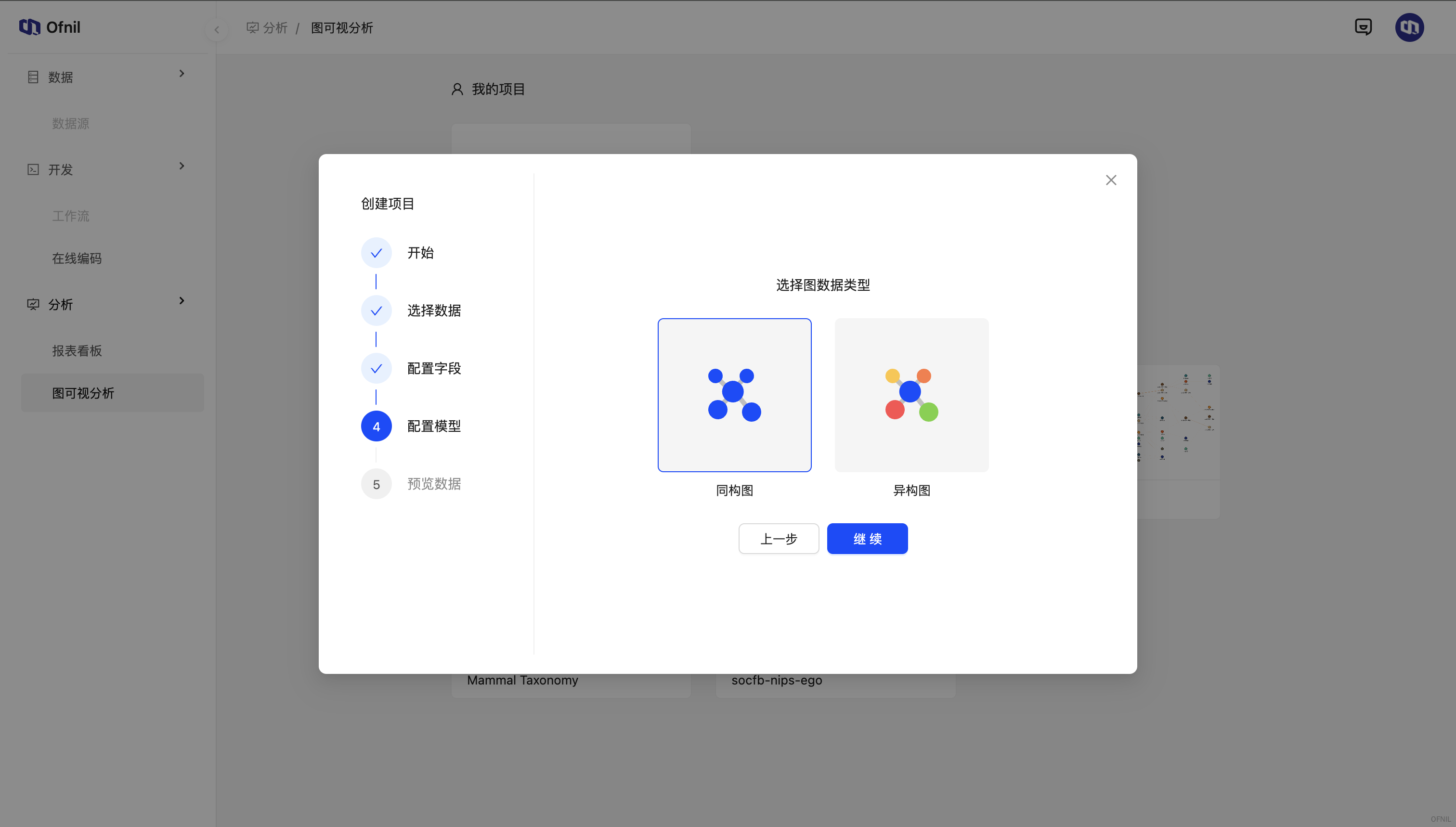Click the step 5 预览数据 circle
This screenshot has height=827, width=1456.
[376, 484]
